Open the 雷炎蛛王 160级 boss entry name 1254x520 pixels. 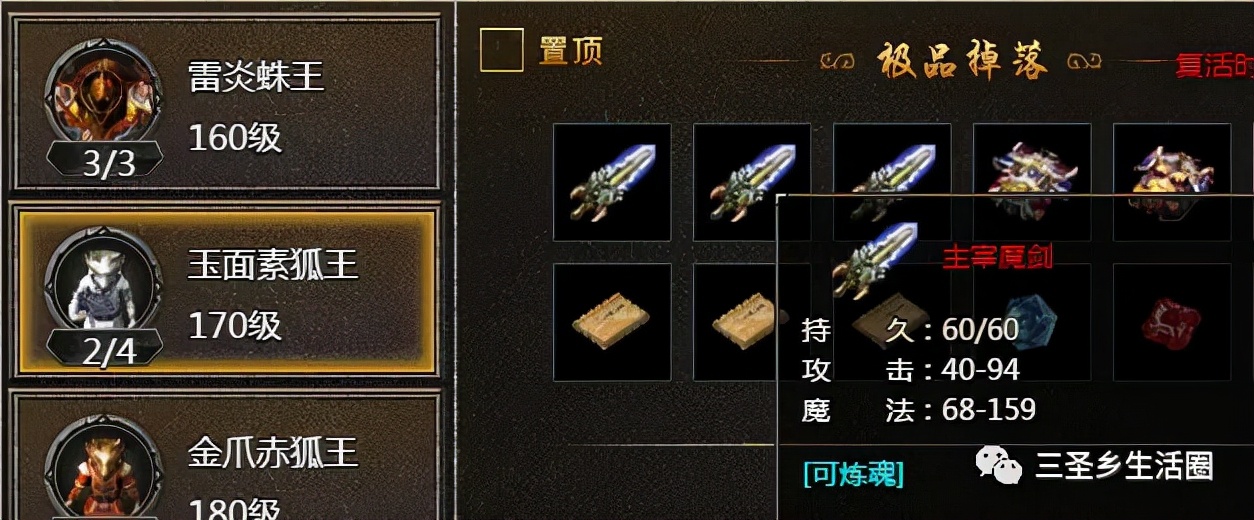(x=257, y=75)
